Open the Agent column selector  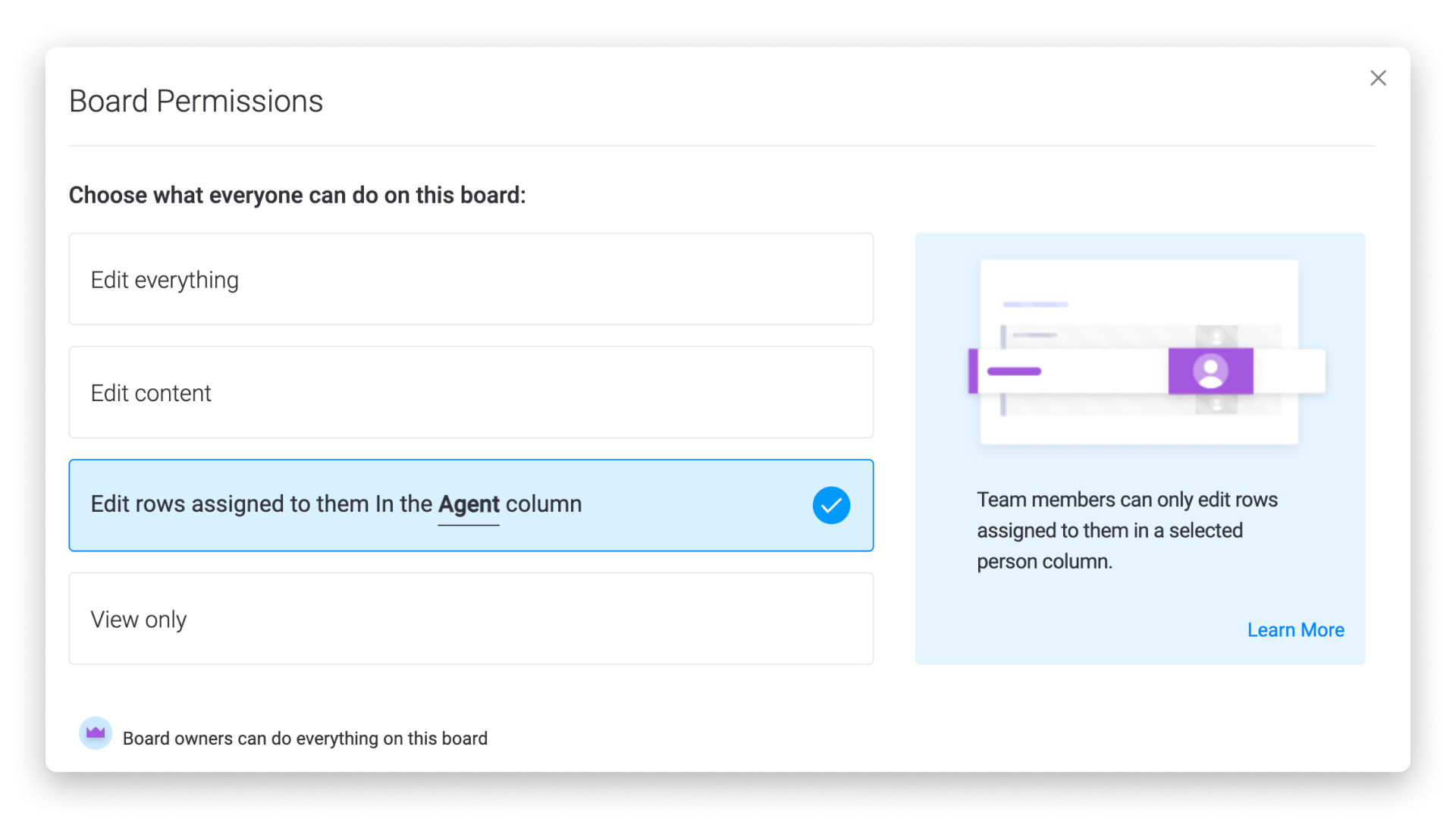[469, 505]
